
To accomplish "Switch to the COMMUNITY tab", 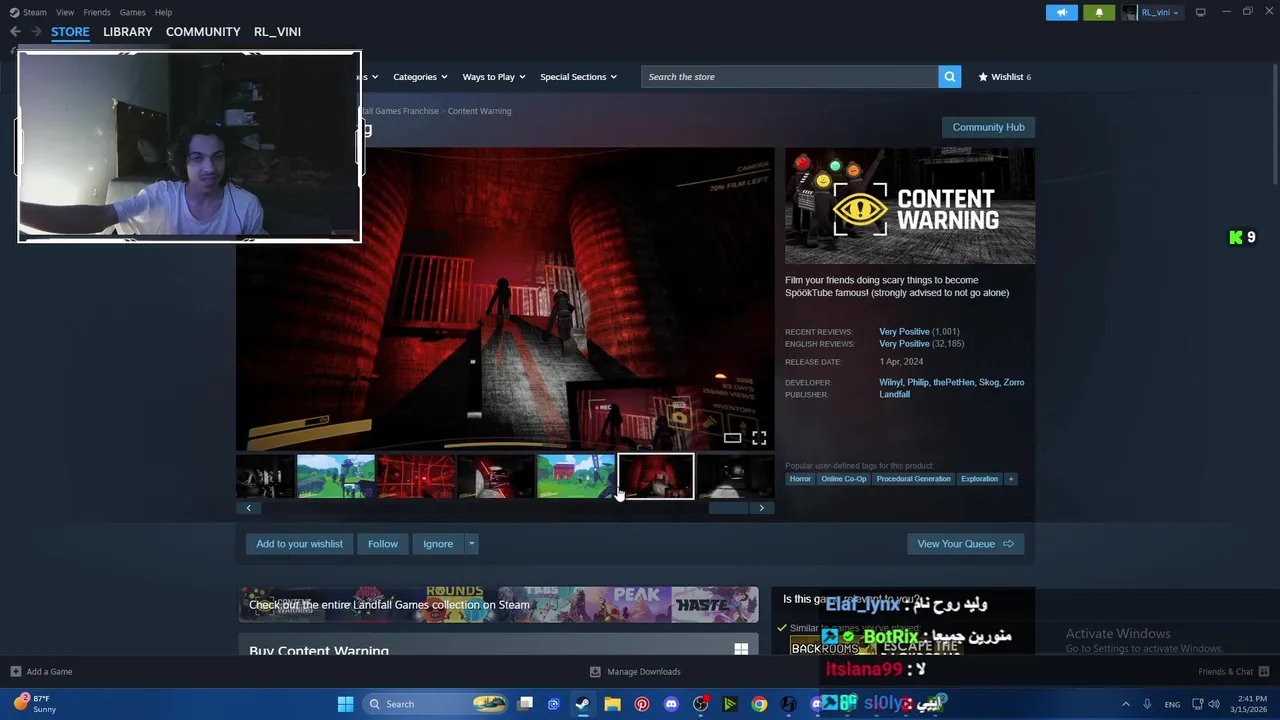I will tap(203, 32).
